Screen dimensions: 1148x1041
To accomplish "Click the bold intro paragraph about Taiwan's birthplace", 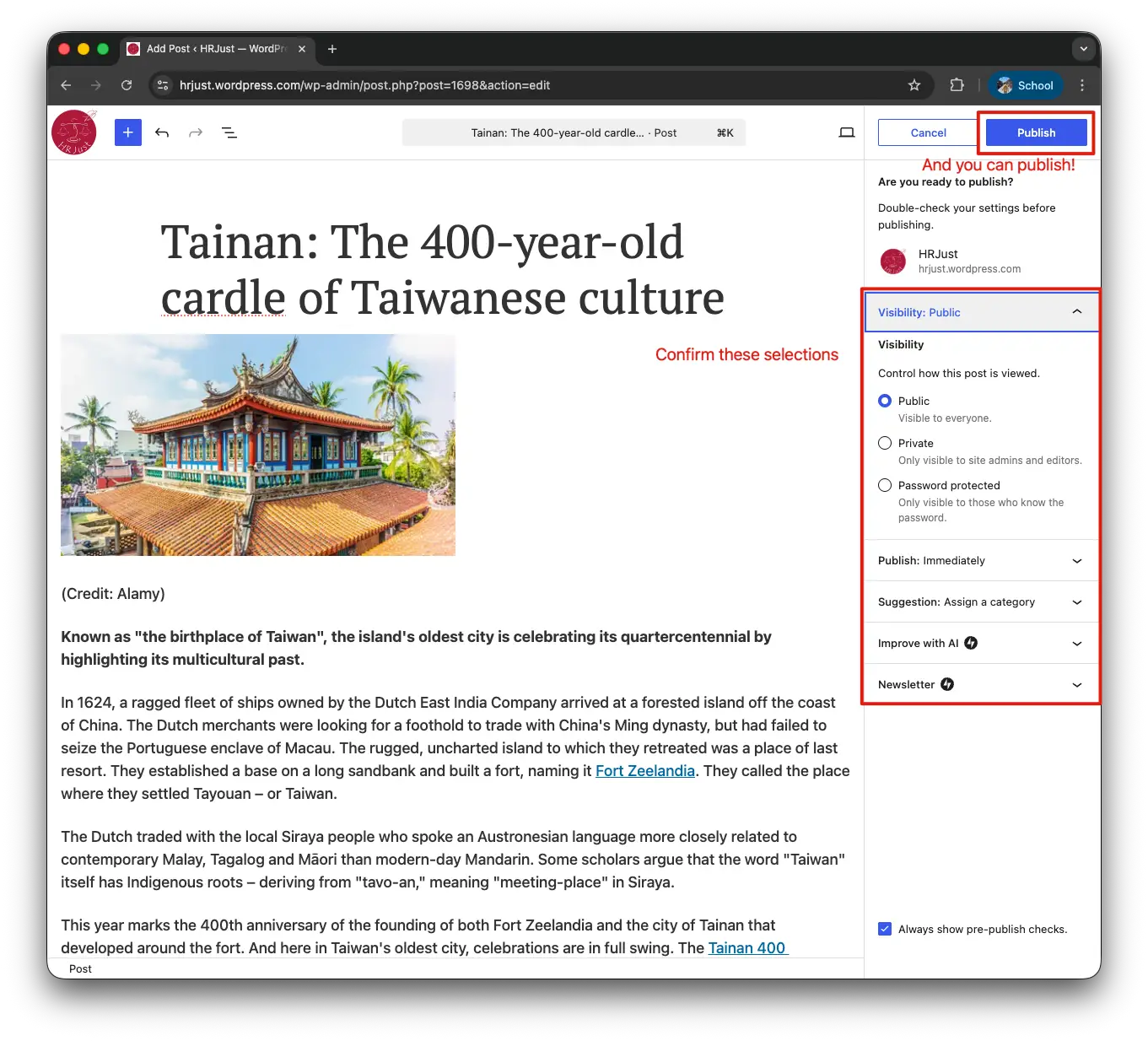I will click(417, 648).
